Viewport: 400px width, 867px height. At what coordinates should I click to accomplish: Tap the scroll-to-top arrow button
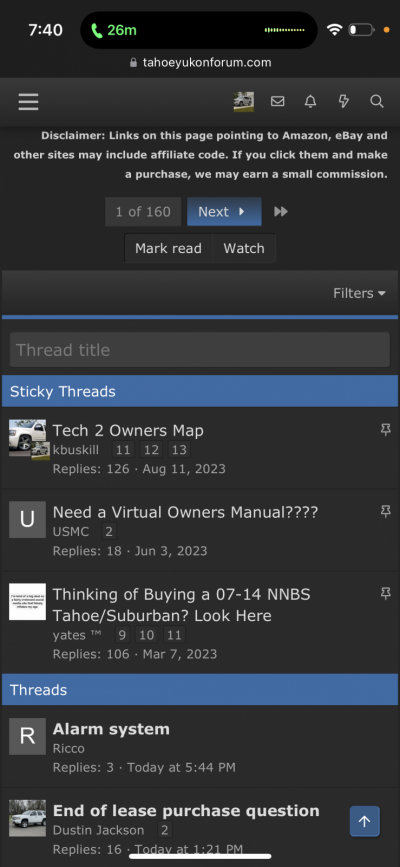[x=365, y=821]
